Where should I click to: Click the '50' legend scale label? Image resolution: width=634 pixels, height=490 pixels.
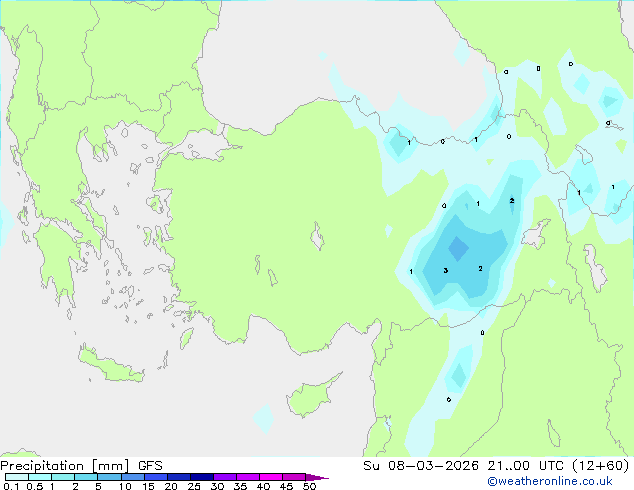(x=309, y=486)
